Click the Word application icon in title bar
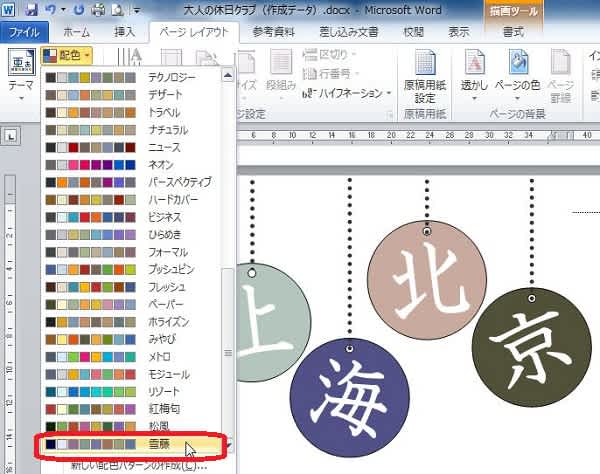Screen dimensions: 600x474 (x=9, y=9)
